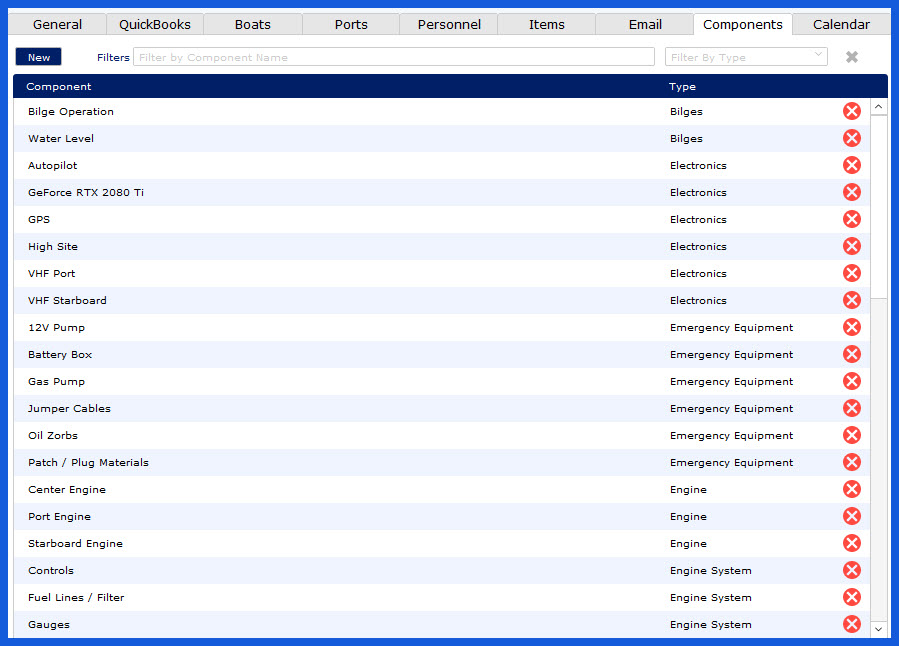Delete the Bilge Operation component
Image resolution: width=899 pixels, height=646 pixels.
point(852,111)
